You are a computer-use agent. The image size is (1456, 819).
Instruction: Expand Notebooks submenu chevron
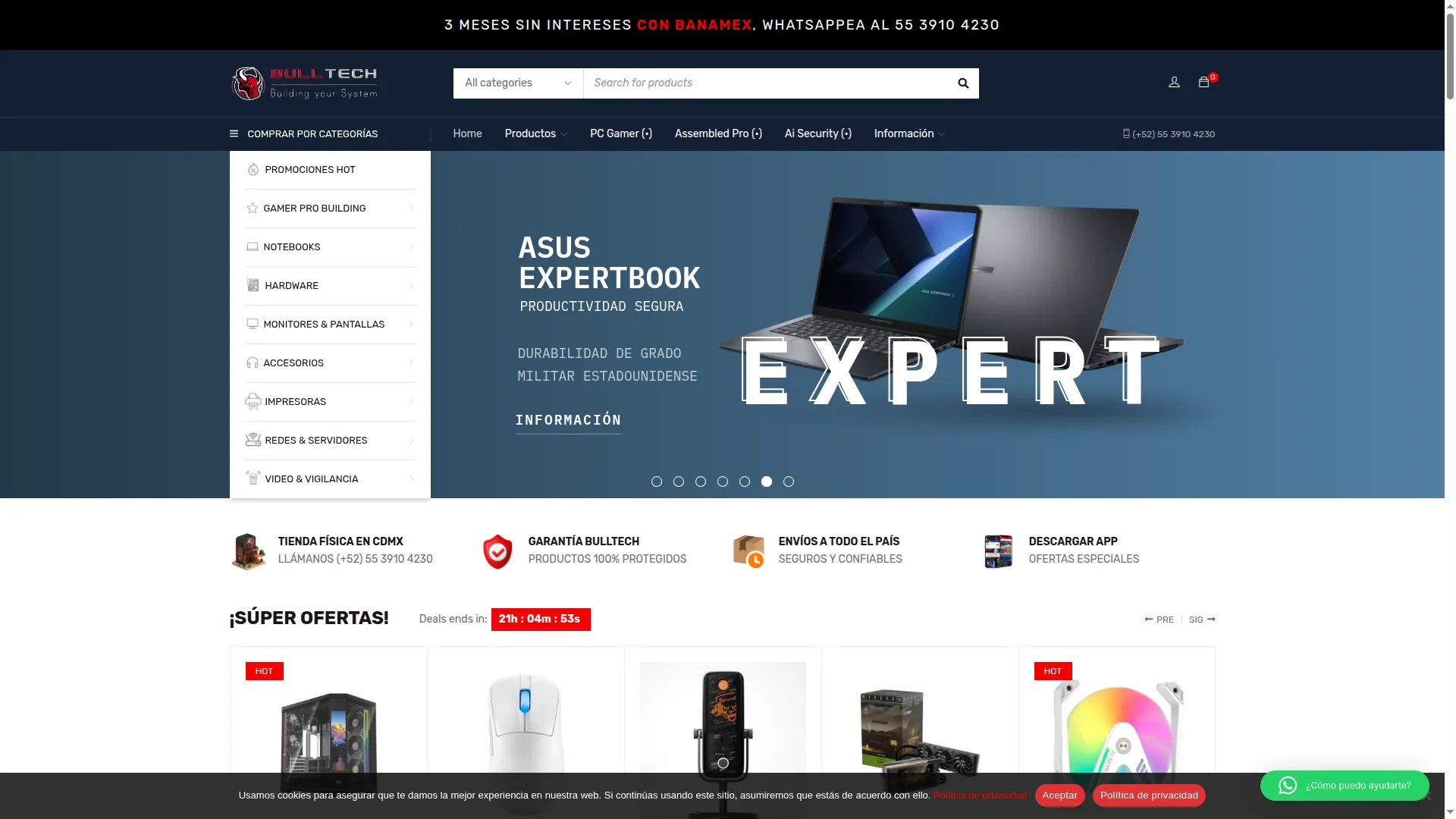[x=411, y=247]
